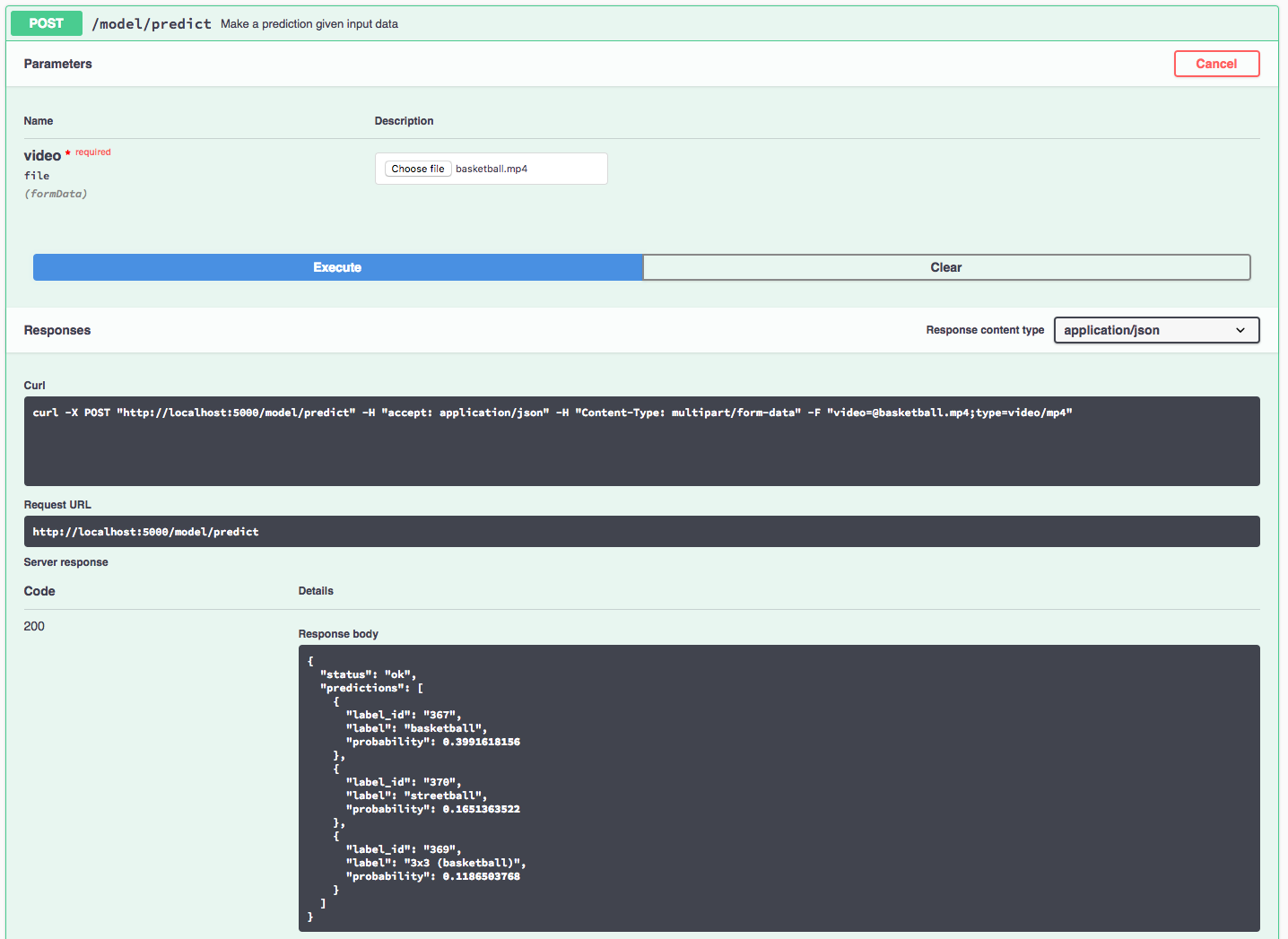Viewport: 1288px width, 939px height.
Task: Click the 200 response code
Action: tap(34, 626)
